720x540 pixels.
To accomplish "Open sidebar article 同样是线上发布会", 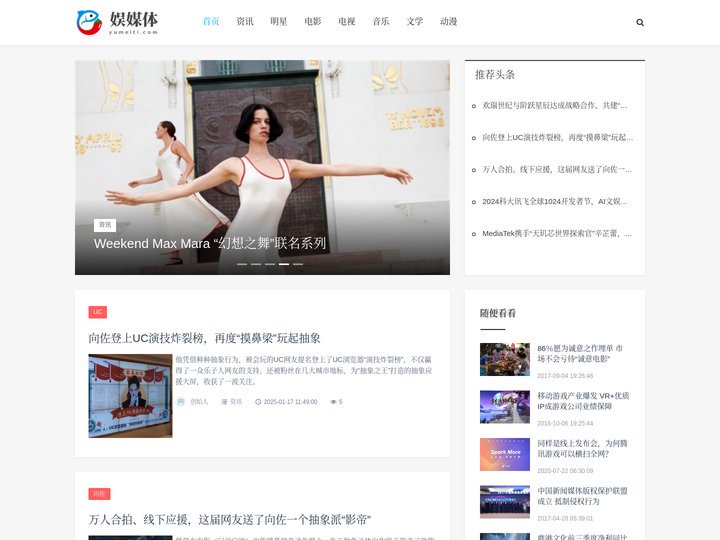I will pos(582,449).
